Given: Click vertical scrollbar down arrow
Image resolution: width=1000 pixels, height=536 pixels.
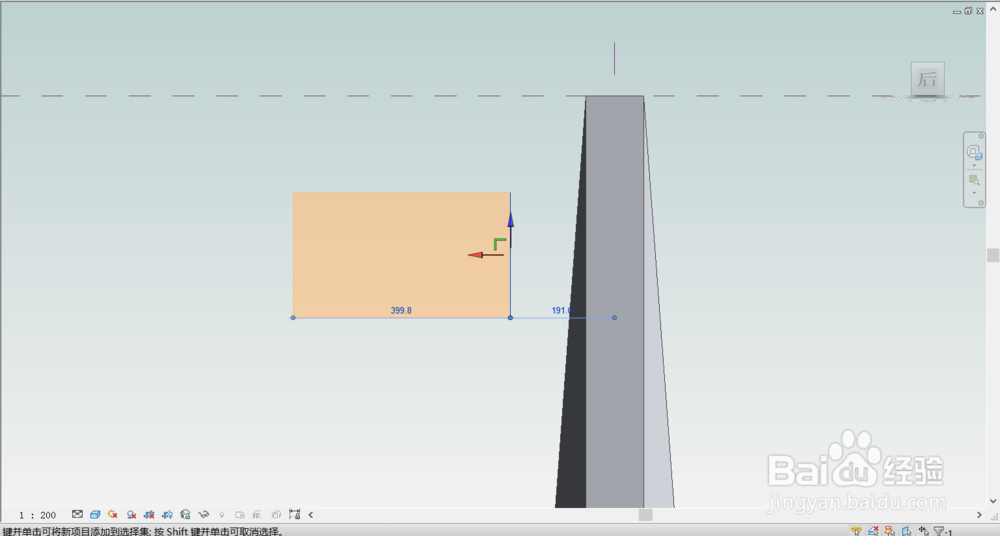Looking at the screenshot, I should pos(993,502).
